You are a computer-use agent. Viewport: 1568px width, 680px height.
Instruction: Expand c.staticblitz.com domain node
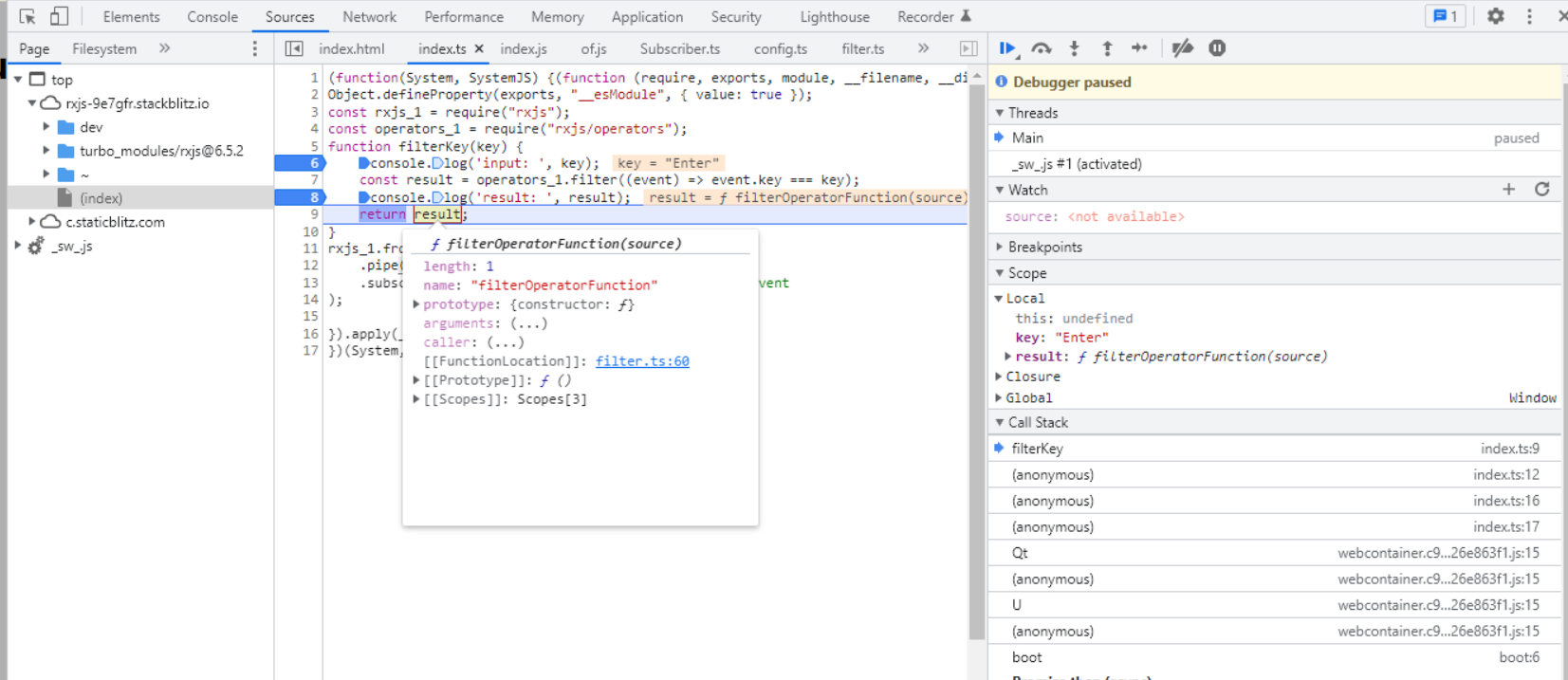[32, 222]
